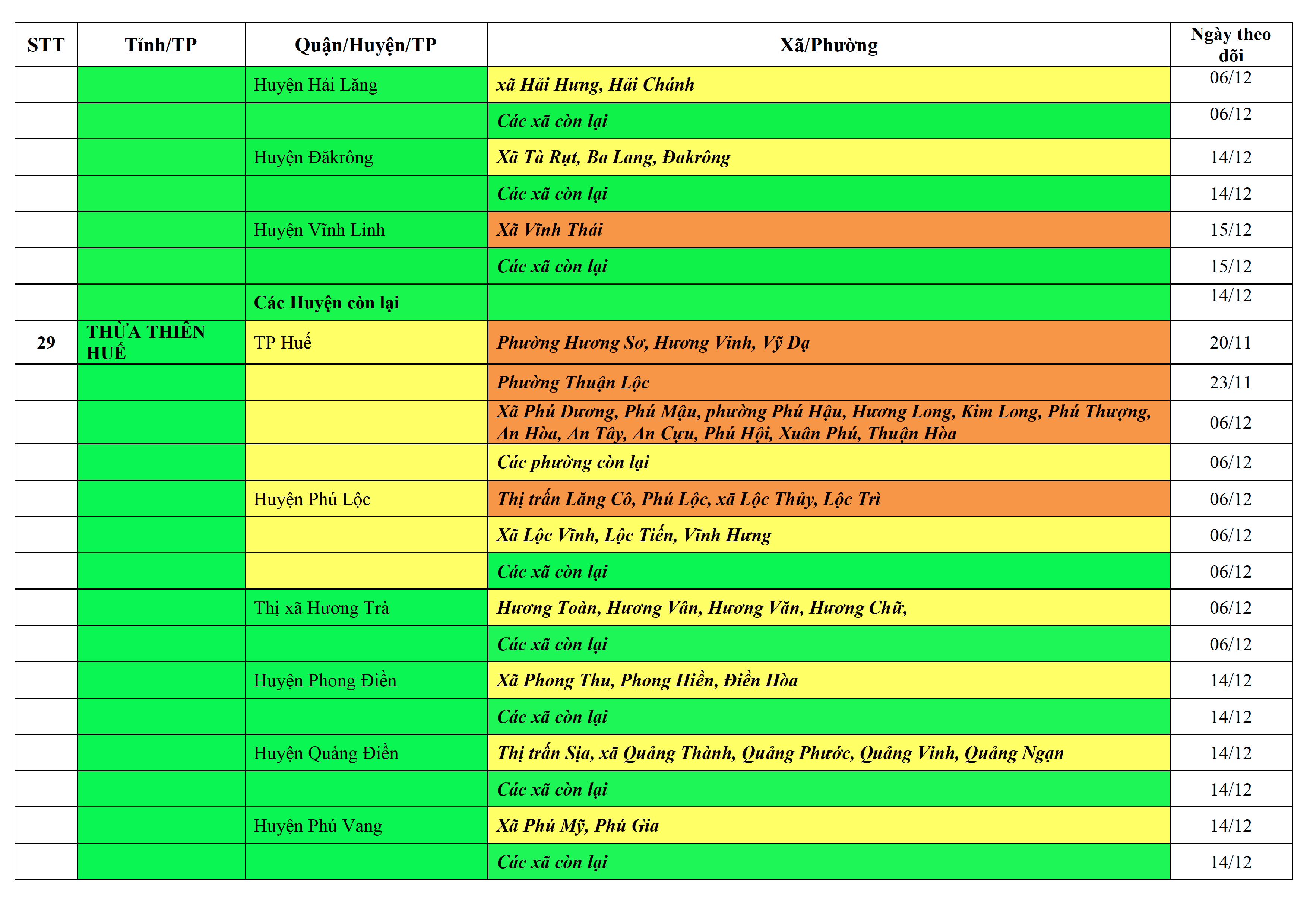Click the Xã/Phường column header
The image size is (1307, 924).
click(x=828, y=44)
